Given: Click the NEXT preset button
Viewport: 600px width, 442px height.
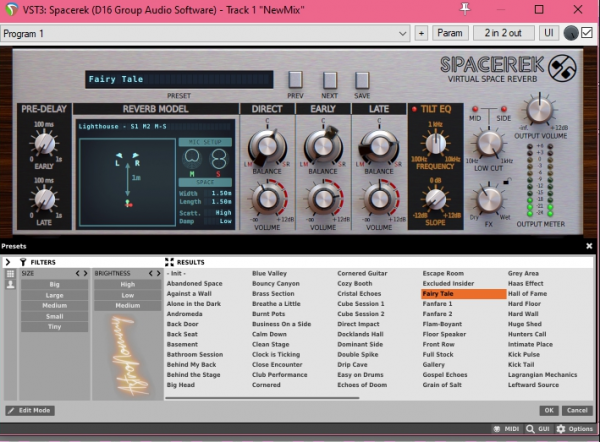Looking at the screenshot, I should pos(329,80).
